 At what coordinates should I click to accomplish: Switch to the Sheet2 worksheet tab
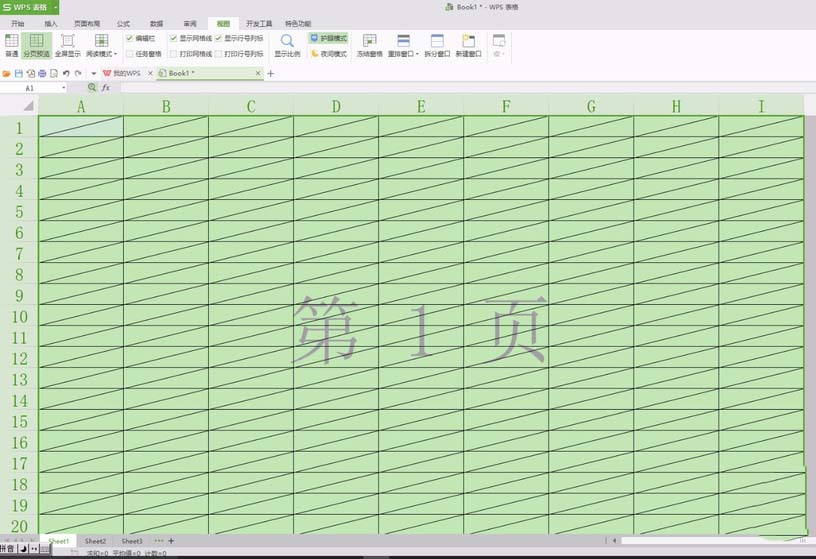95,541
